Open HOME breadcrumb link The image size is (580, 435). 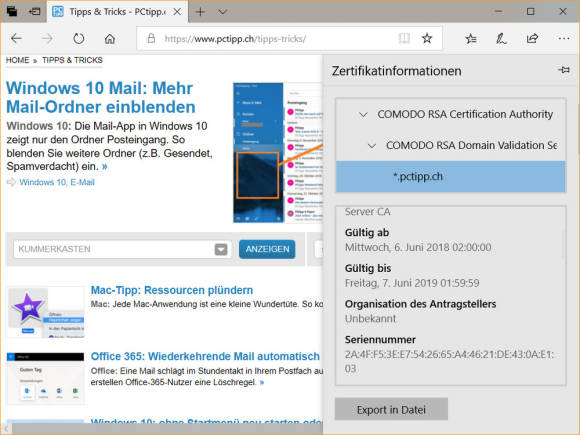[17, 60]
